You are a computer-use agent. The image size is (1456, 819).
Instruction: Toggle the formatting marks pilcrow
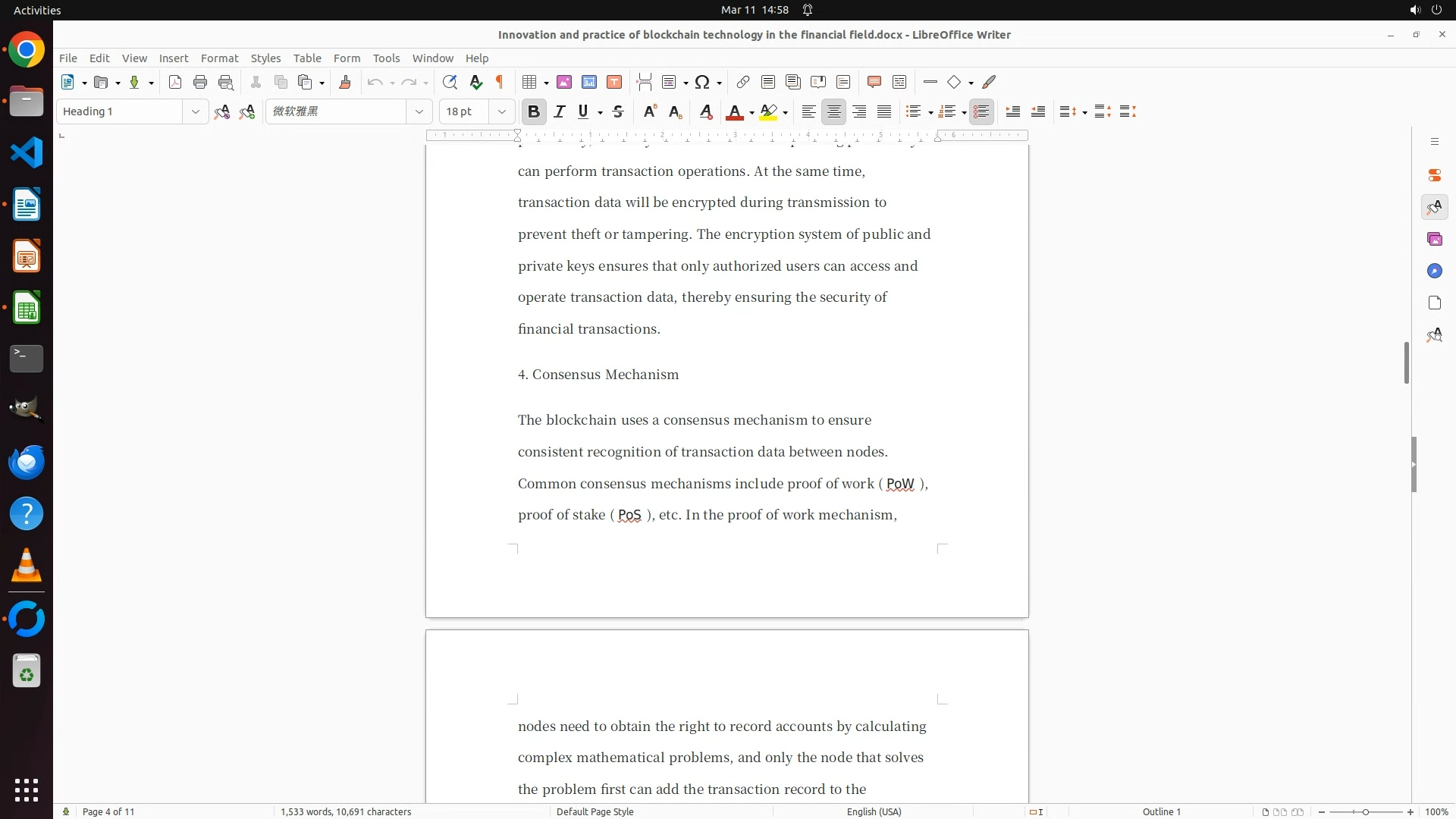pyautogui.click(x=500, y=82)
